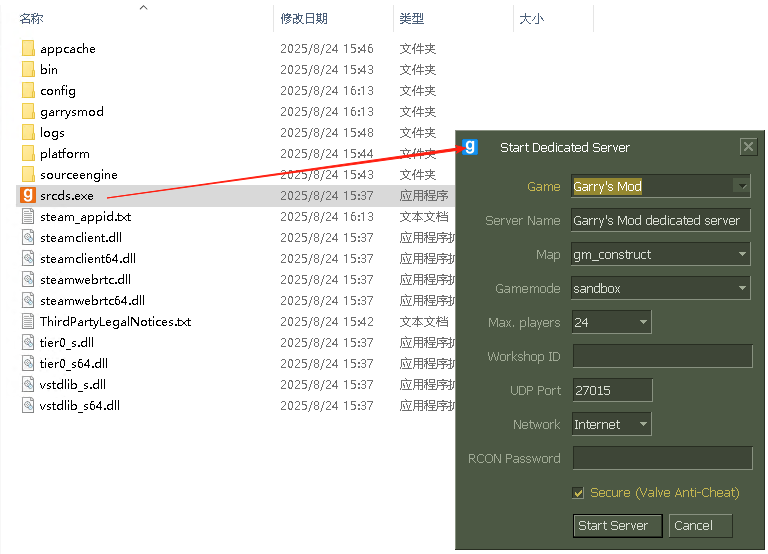Select the srcds.exe file name
Viewport: 768px width, 554px height.
(x=67, y=196)
